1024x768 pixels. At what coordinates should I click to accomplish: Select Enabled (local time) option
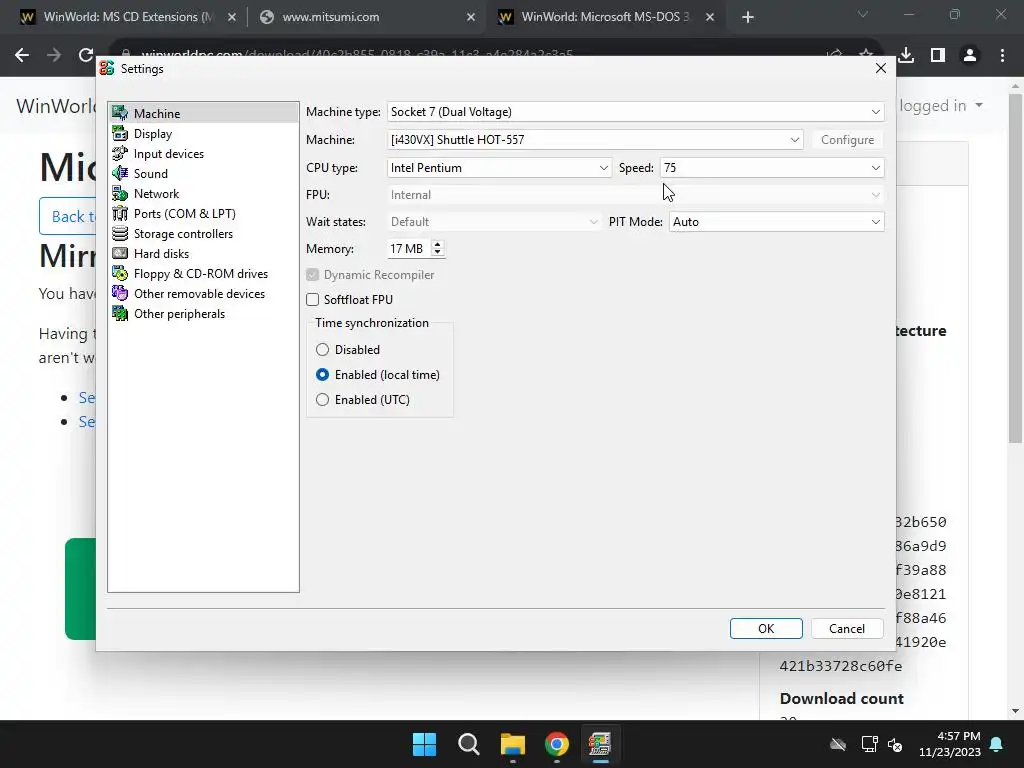tap(323, 375)
